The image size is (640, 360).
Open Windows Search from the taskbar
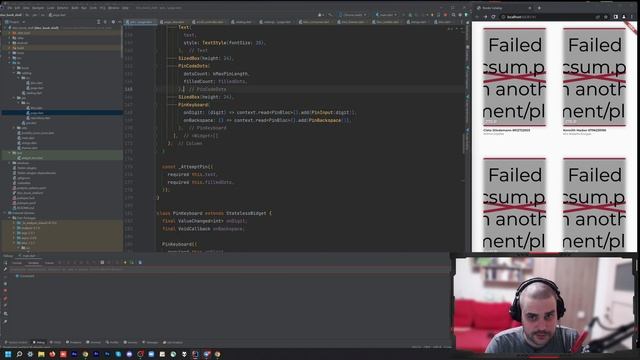[x=19, y=354]
